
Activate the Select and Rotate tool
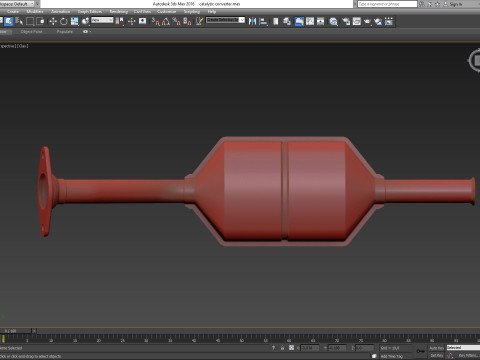[x=64, y=22]
